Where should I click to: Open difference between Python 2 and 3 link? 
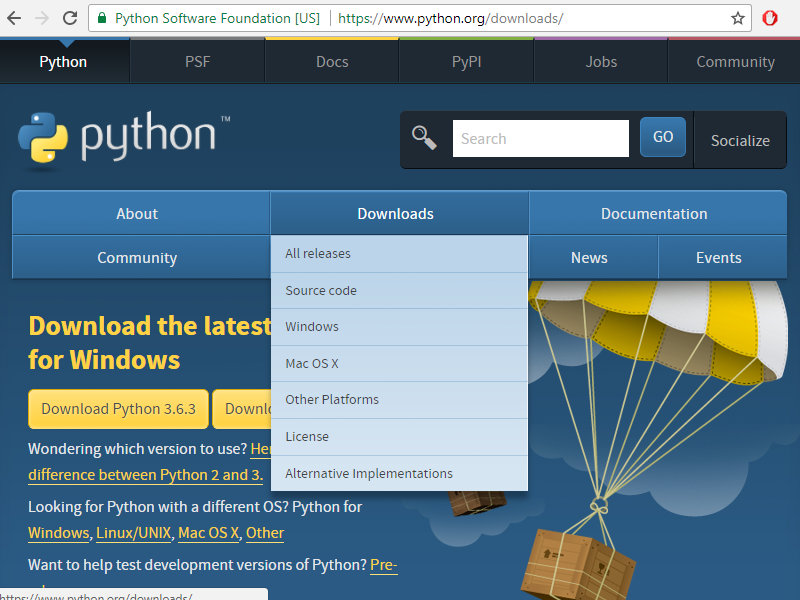coord(145,475)
